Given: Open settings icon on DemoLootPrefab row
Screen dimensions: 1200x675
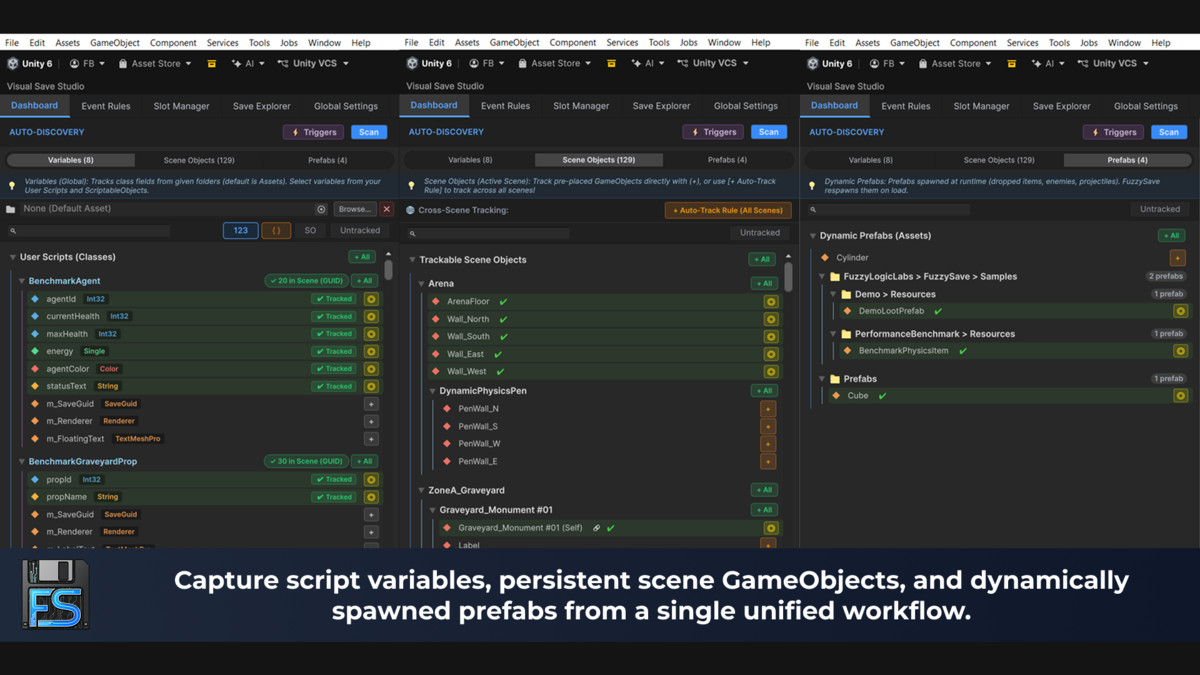Looking at the screenshot, I should point(1180,311).
